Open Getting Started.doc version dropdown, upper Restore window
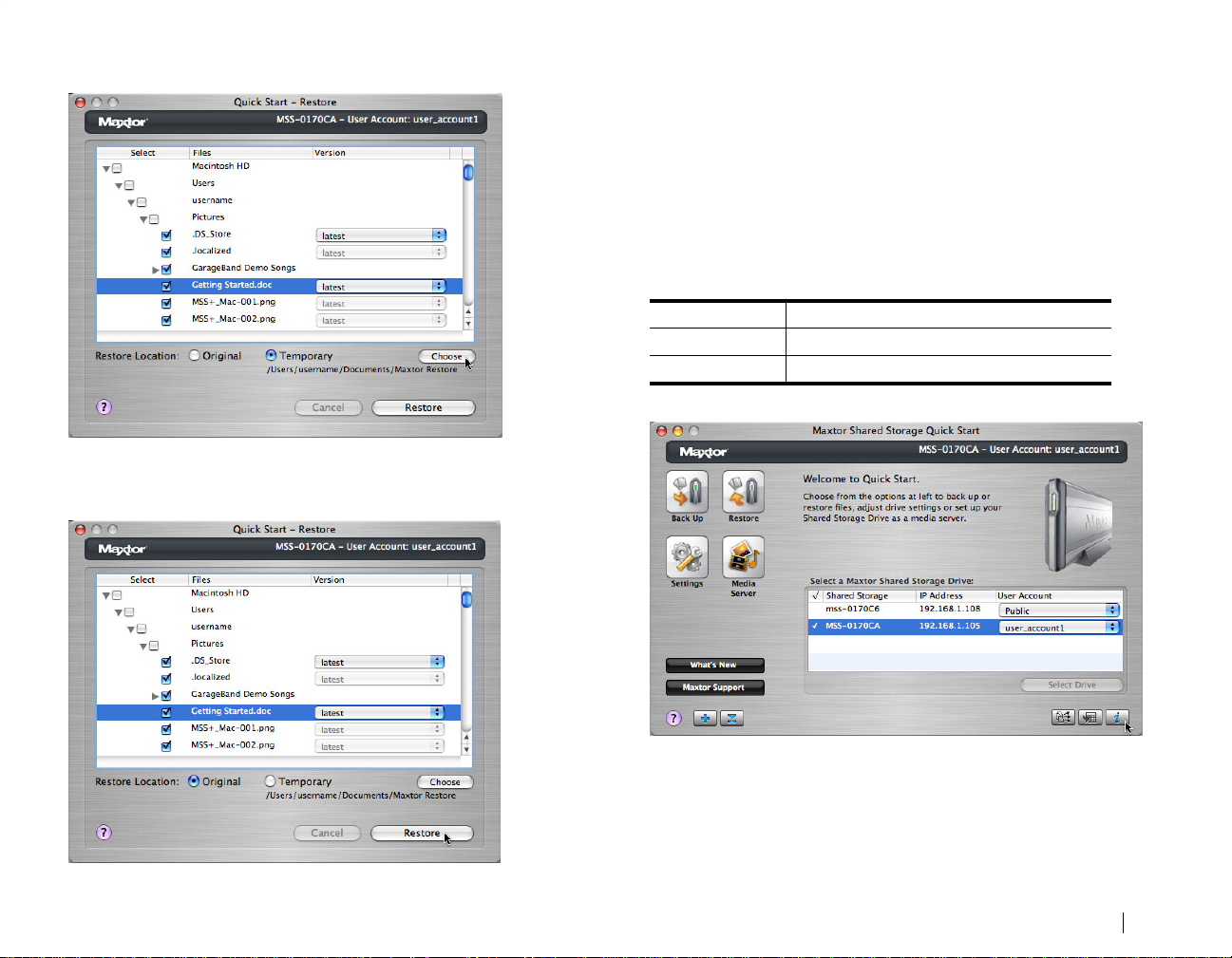The height and width of the screenshot is (958, 1232). [x=381, y=287]
